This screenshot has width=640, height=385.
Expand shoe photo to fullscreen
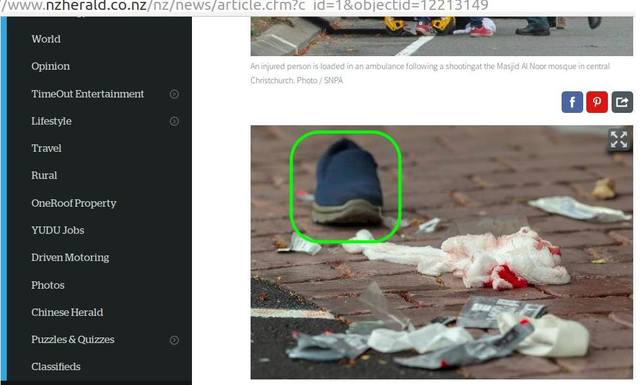618,140
